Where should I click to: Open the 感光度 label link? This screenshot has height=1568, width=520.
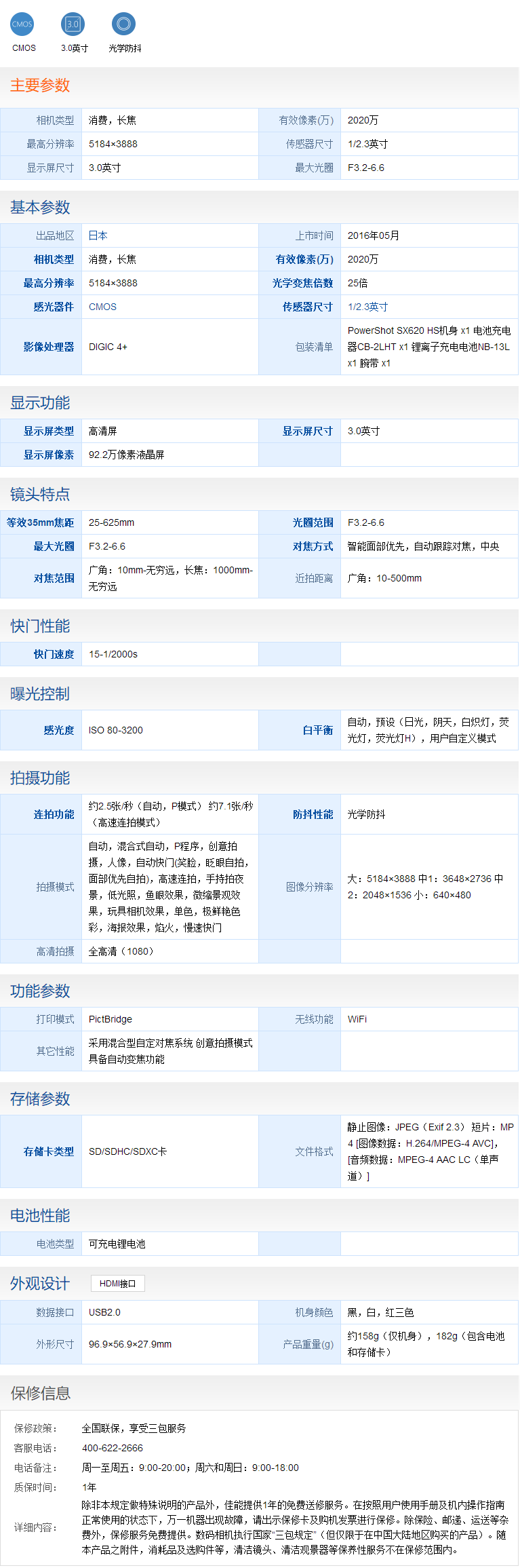click(58, 730)
